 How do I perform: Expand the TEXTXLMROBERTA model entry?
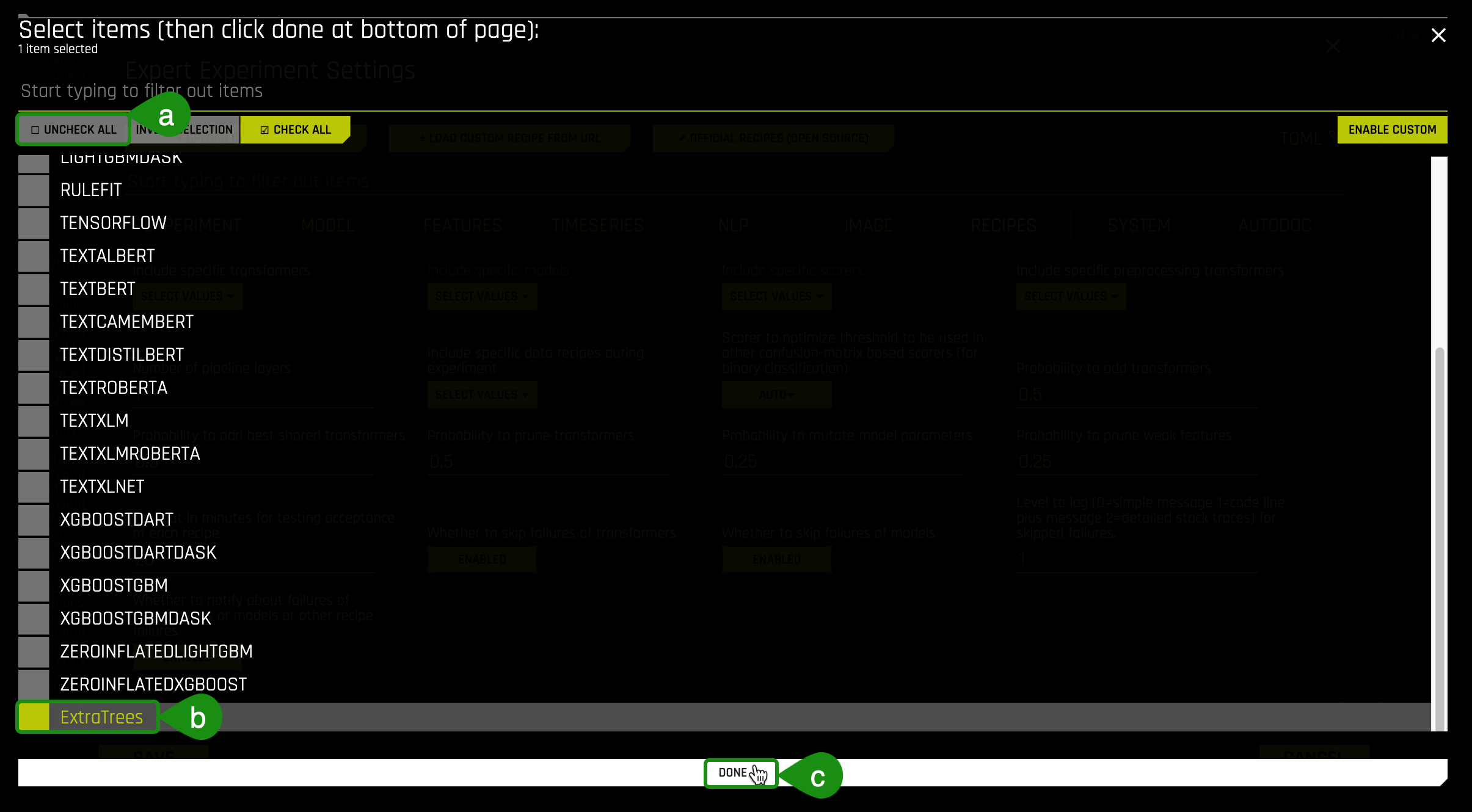pos(130,453)
